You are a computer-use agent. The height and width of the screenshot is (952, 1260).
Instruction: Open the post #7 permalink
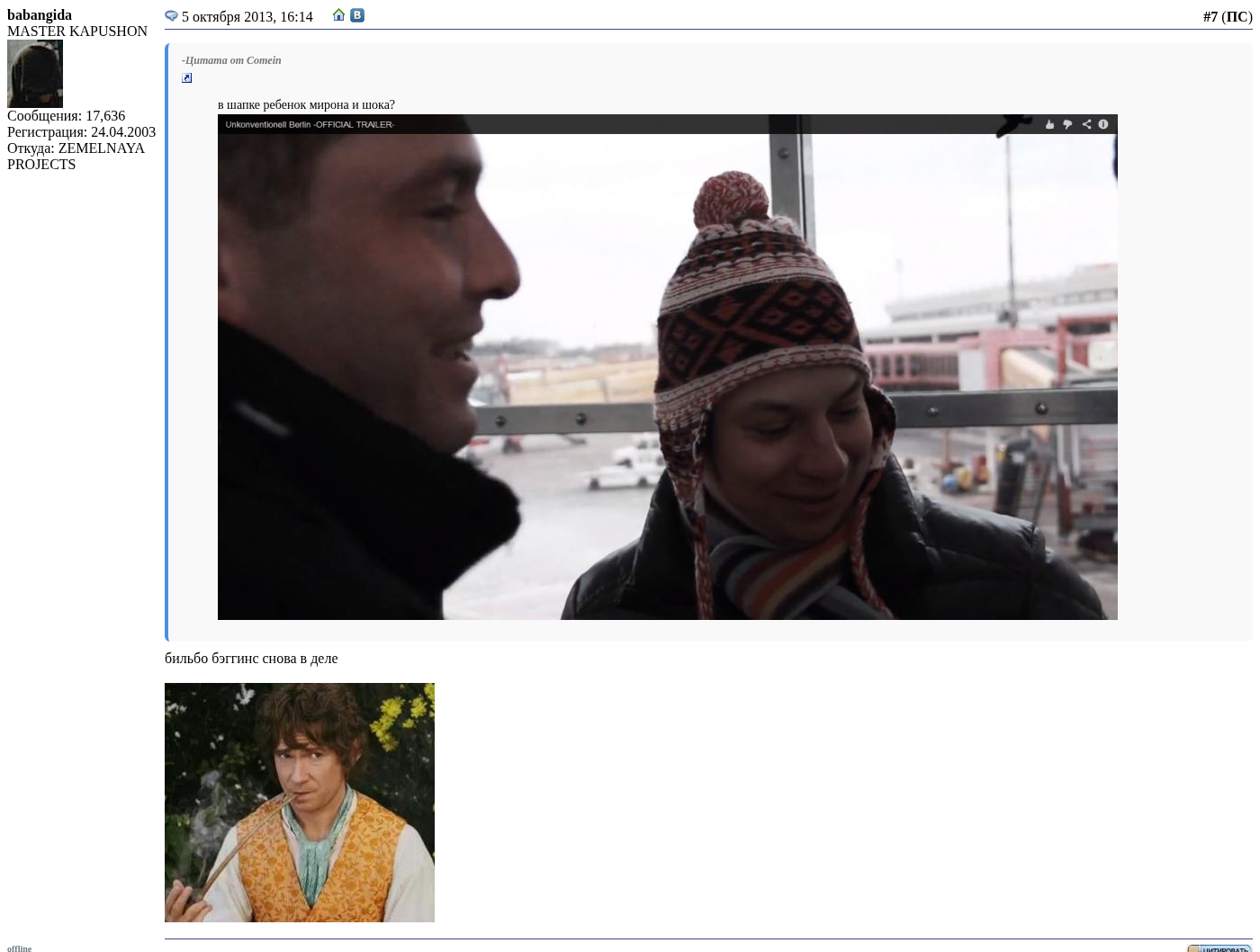1210,16
